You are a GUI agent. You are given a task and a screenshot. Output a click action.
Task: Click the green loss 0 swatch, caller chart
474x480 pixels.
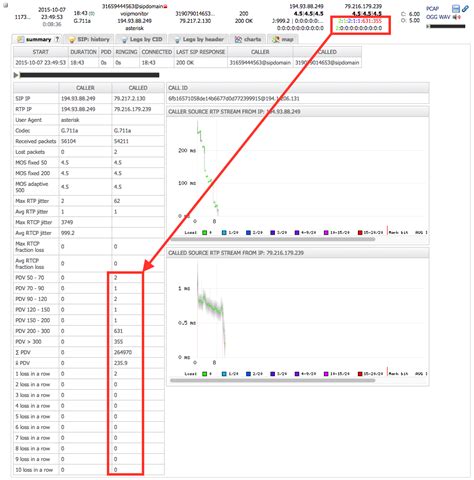[205, 232]
